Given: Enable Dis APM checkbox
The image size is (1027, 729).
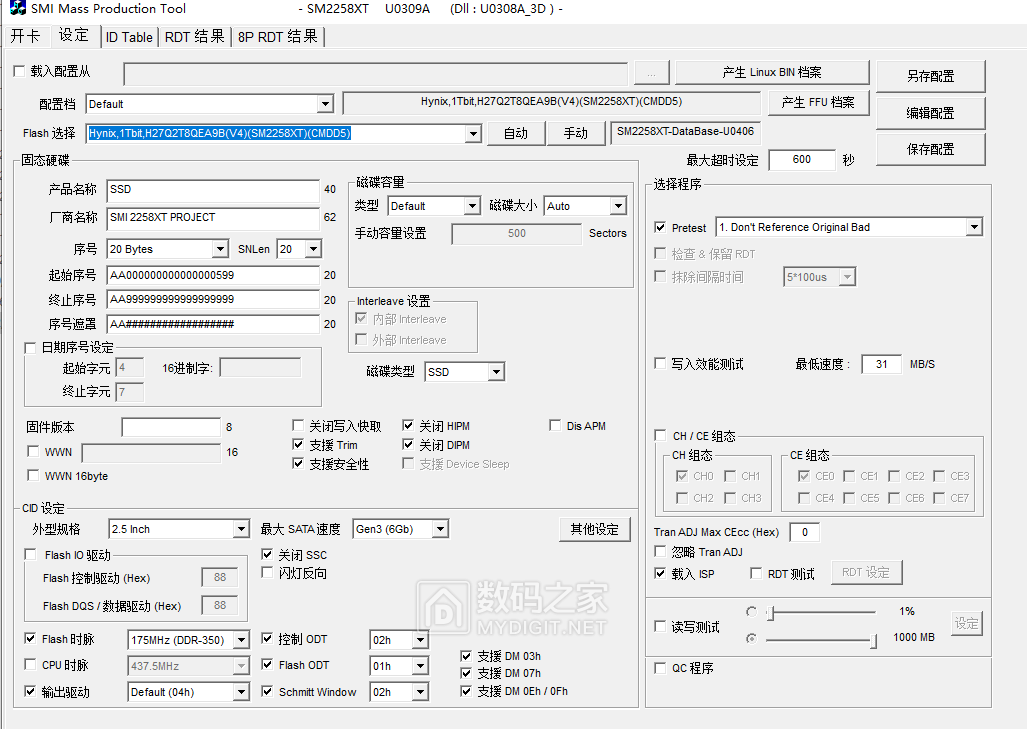Looking at the screenshot, I should (x=555, y=426).
